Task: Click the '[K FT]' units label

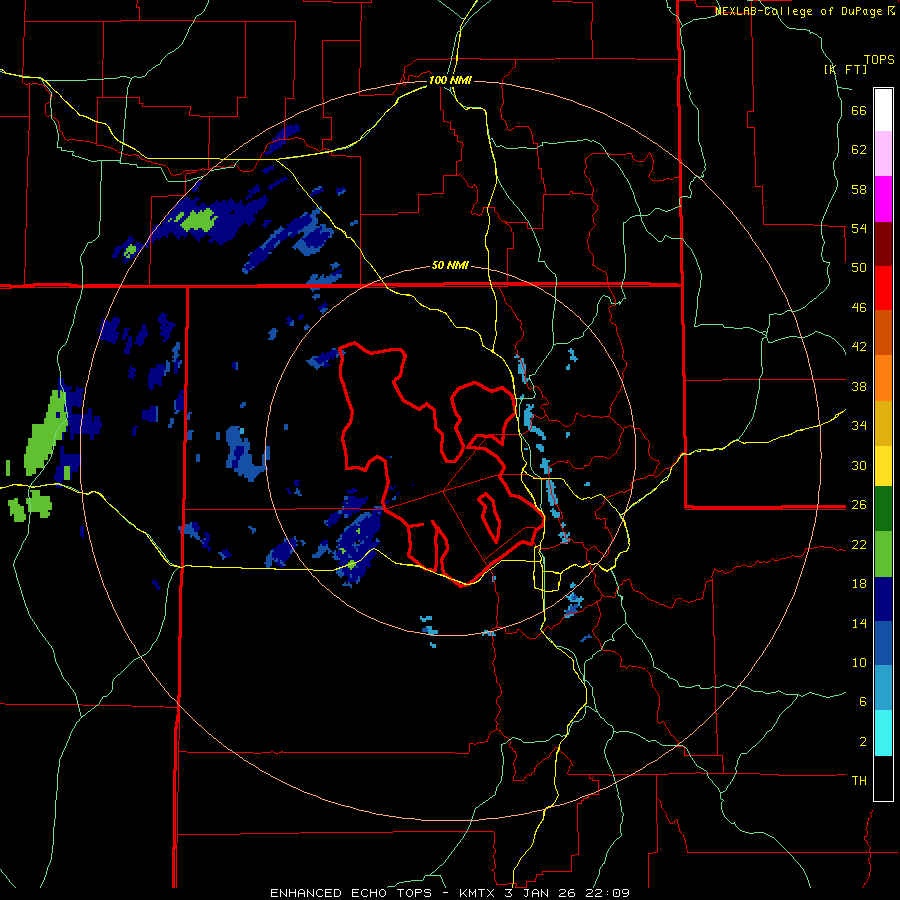Action: point(845,69)
